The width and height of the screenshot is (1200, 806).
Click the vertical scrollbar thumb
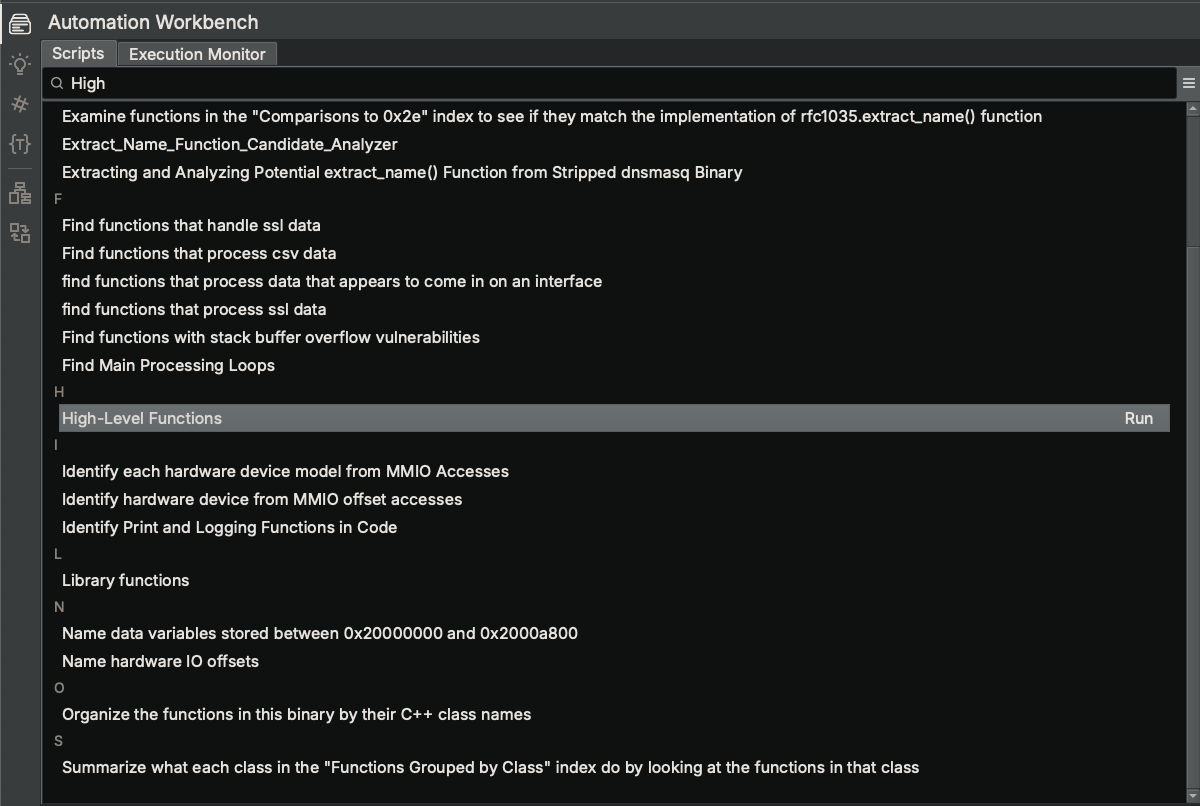click(x=1191, y=180)
